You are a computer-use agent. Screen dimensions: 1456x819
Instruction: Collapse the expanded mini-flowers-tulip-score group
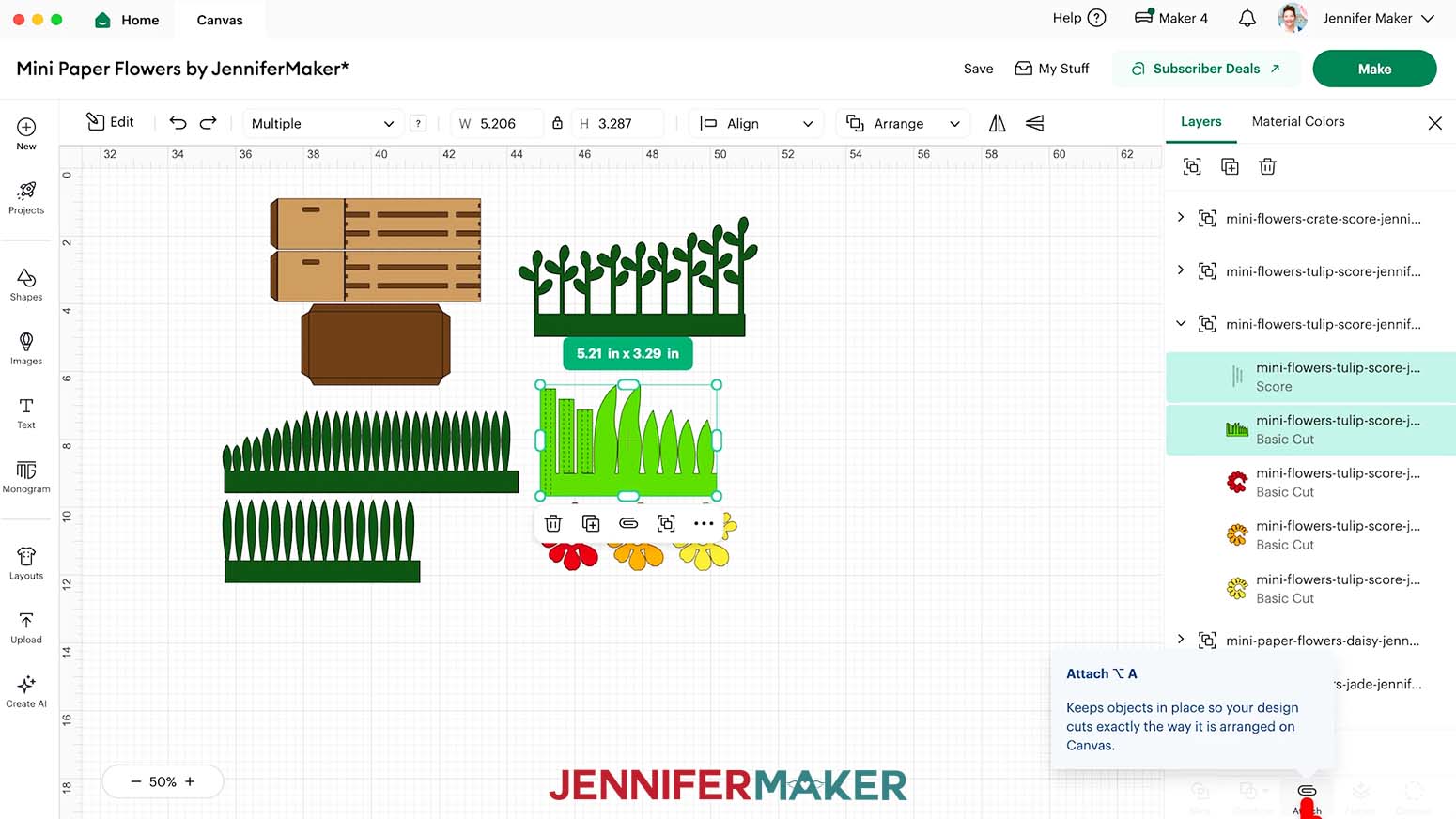(x=1181, y=323)
